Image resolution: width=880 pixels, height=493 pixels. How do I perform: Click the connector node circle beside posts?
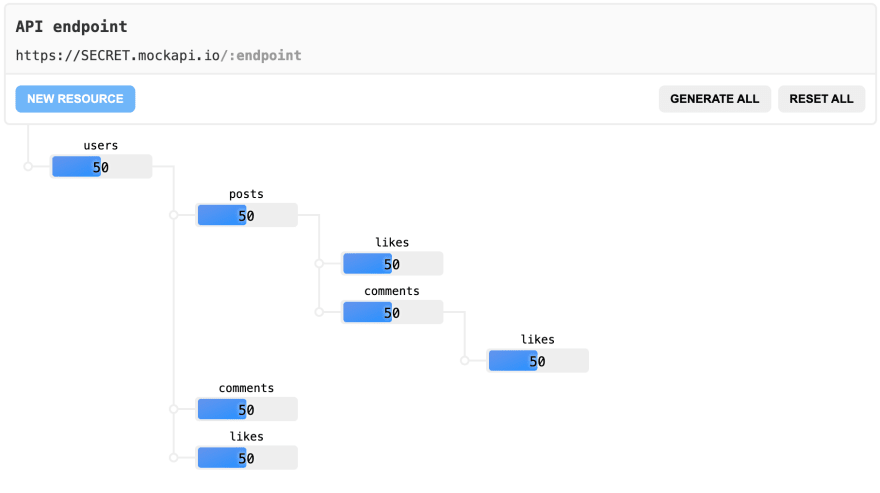pyautogui.click(x=174, y=215)
